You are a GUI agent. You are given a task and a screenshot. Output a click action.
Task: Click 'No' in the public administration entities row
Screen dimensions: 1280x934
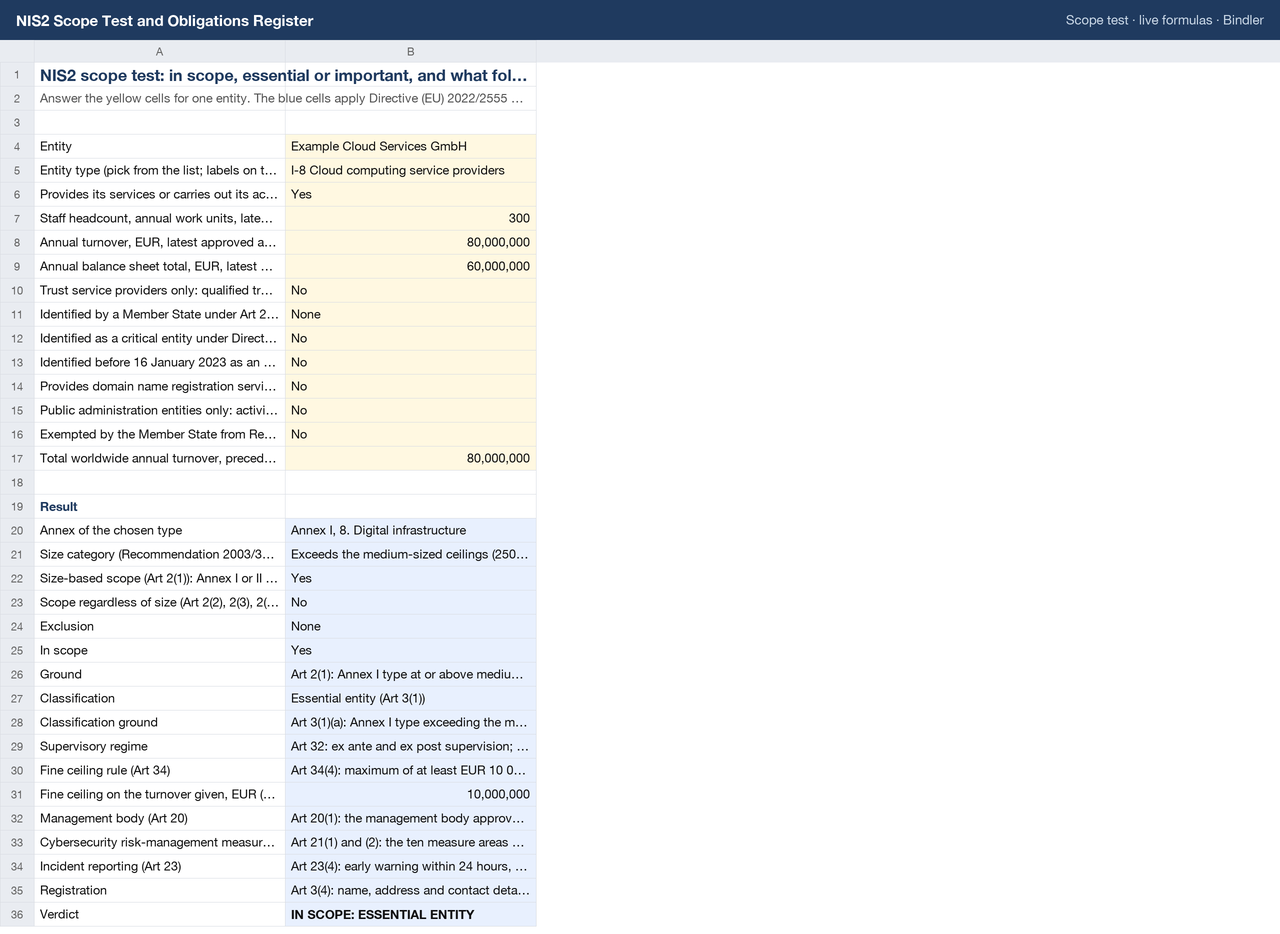point(411,410)
